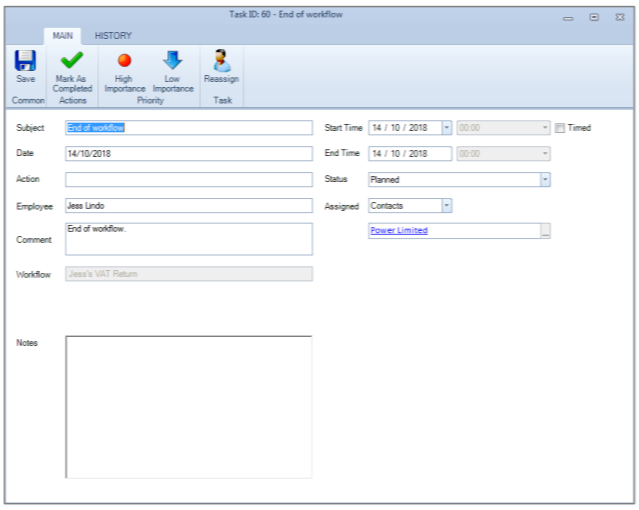Click the browse button beside Power Limited
The image size is (639, 510).
click(545, 230)
